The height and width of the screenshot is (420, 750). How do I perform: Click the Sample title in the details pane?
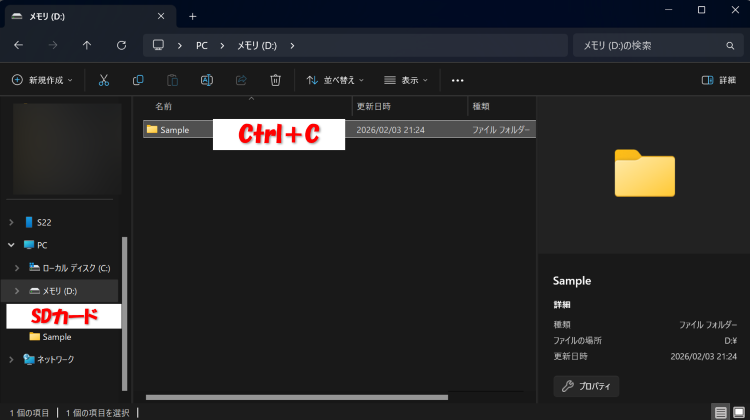pyautogui.click(x=572, y=281)
